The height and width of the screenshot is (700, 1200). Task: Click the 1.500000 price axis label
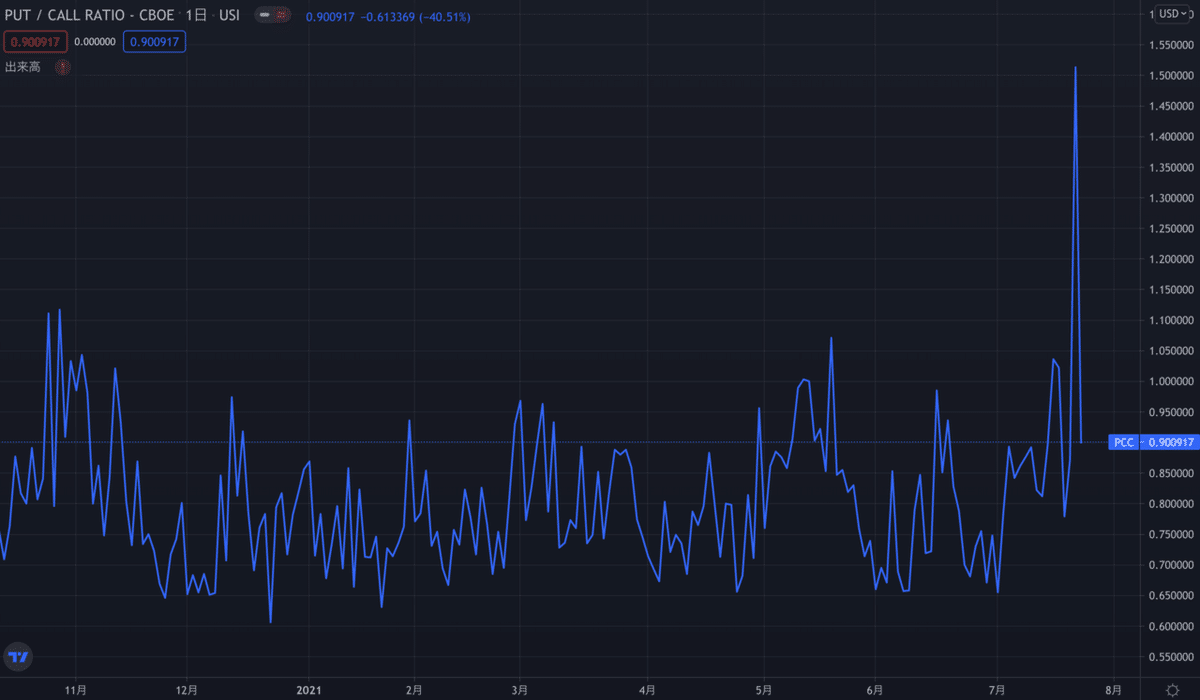click(x=1172, y=76)
